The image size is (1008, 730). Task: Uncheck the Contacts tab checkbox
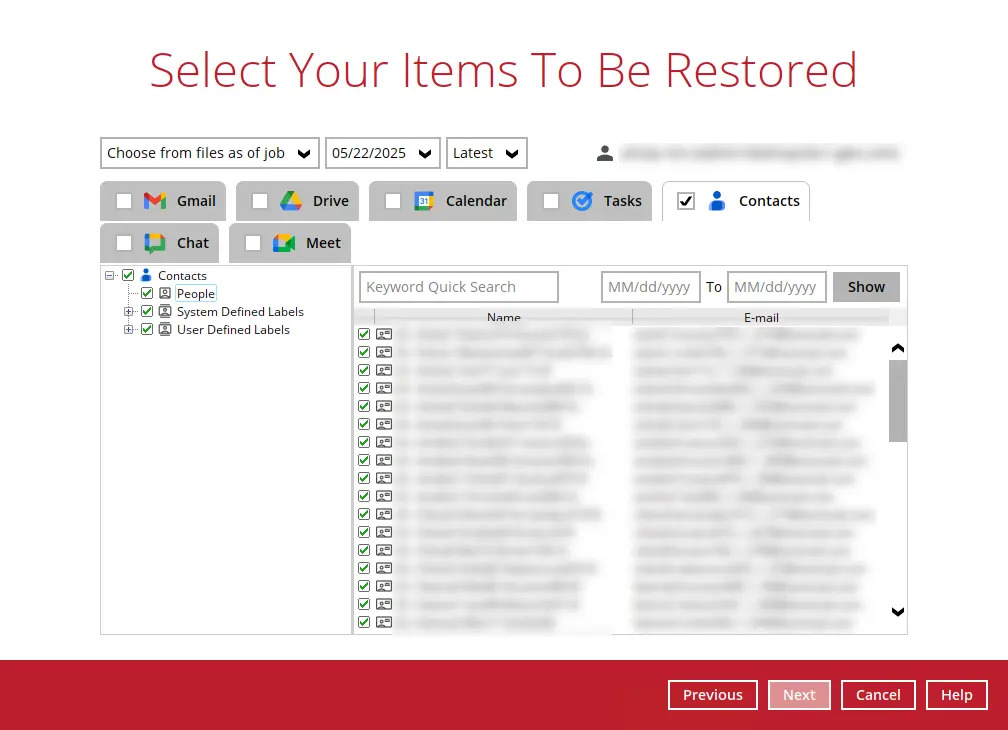point(686,201)
